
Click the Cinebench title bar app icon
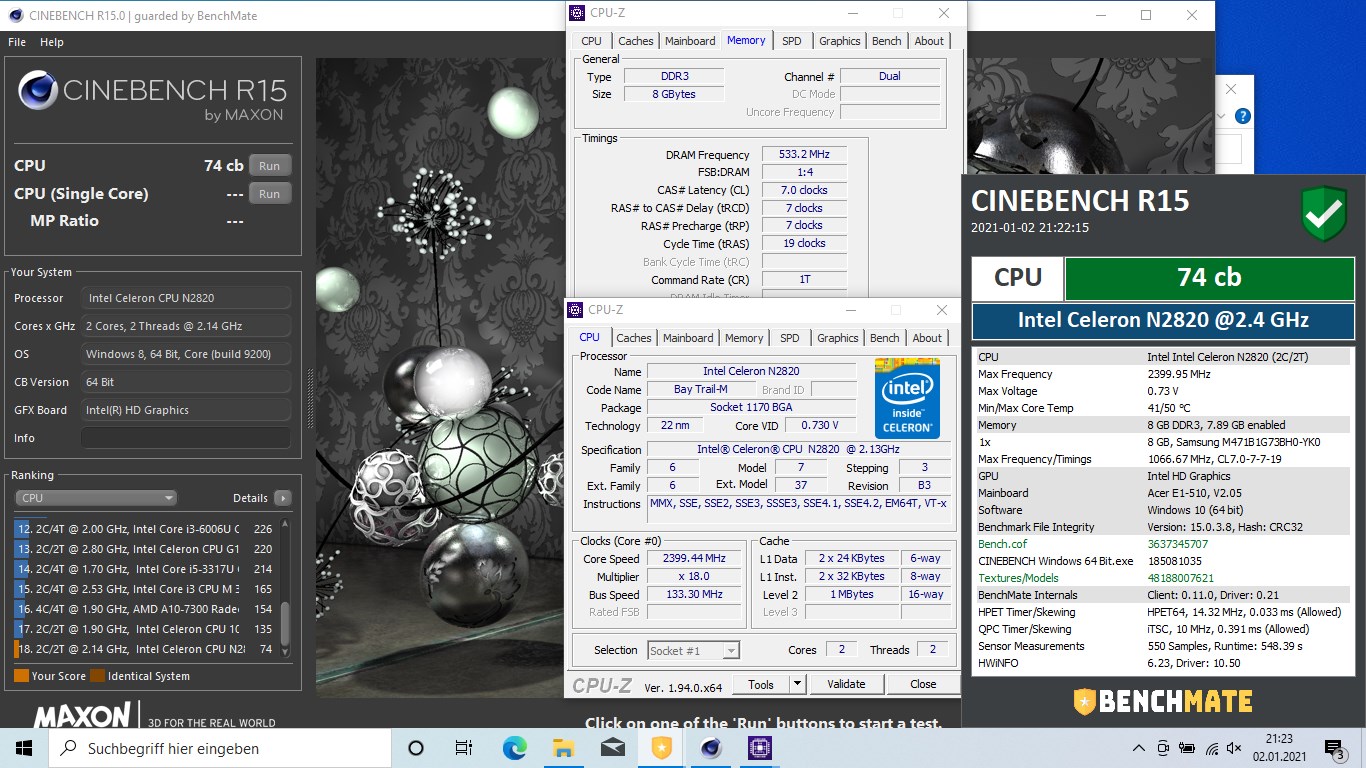pos(14,15)
